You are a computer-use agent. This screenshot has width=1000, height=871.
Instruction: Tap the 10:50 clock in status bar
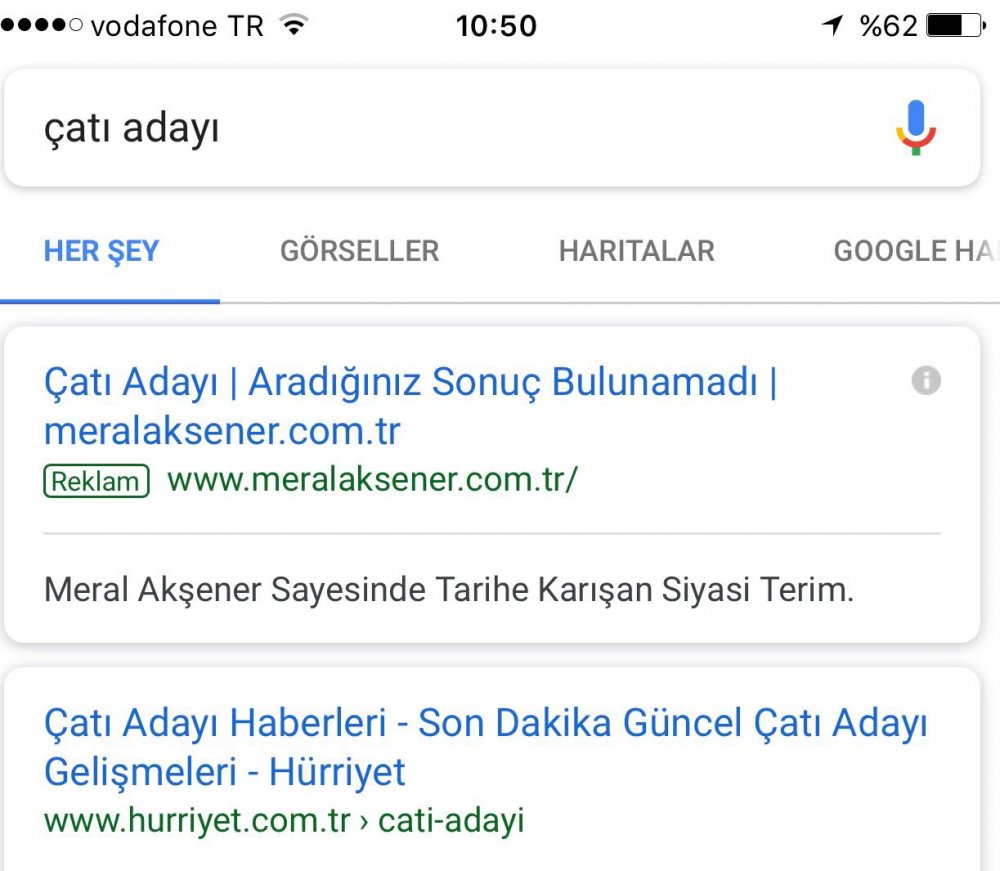pos(496,26)
